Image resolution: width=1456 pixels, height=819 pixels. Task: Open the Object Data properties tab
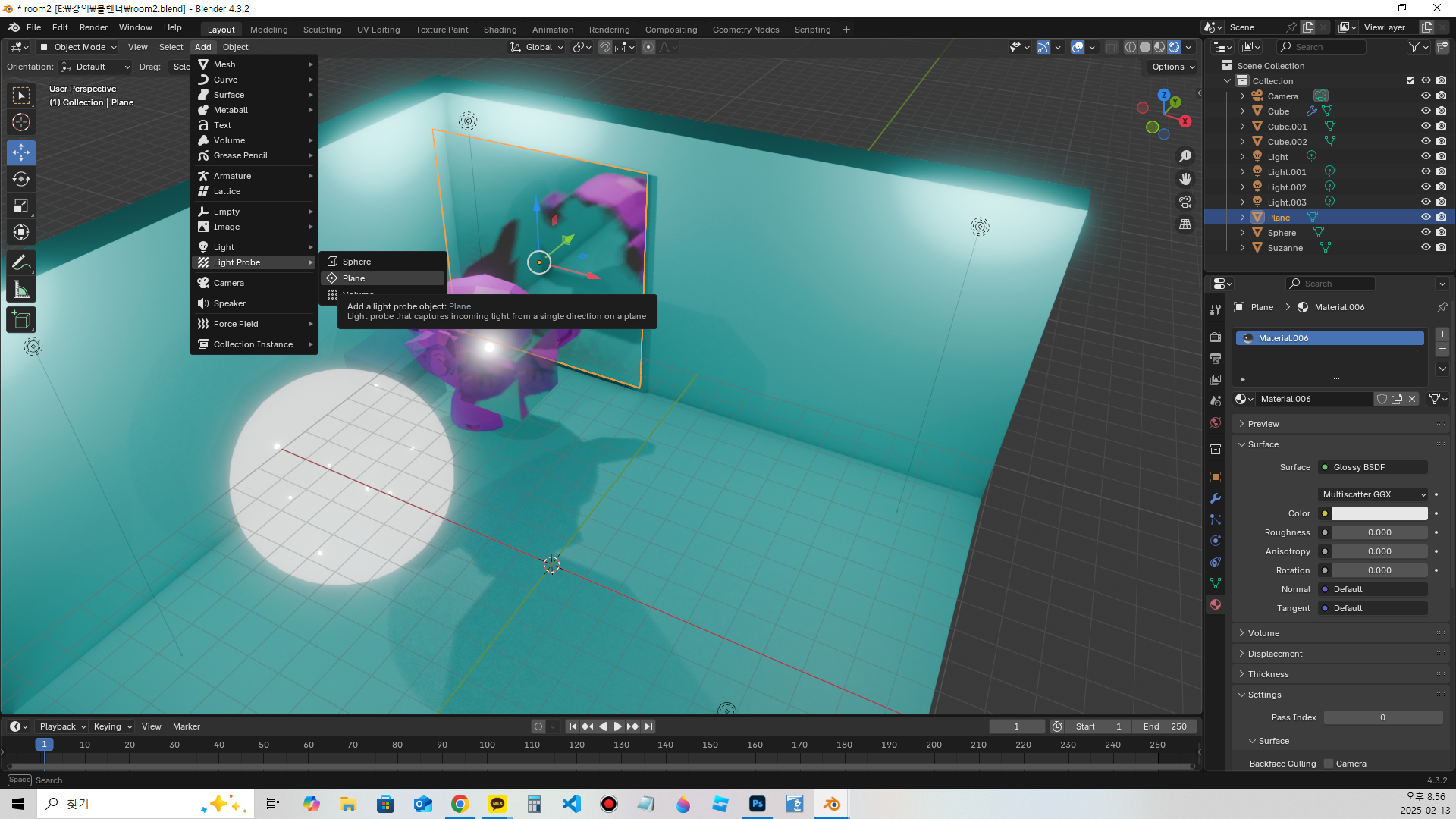(1216, 583)
